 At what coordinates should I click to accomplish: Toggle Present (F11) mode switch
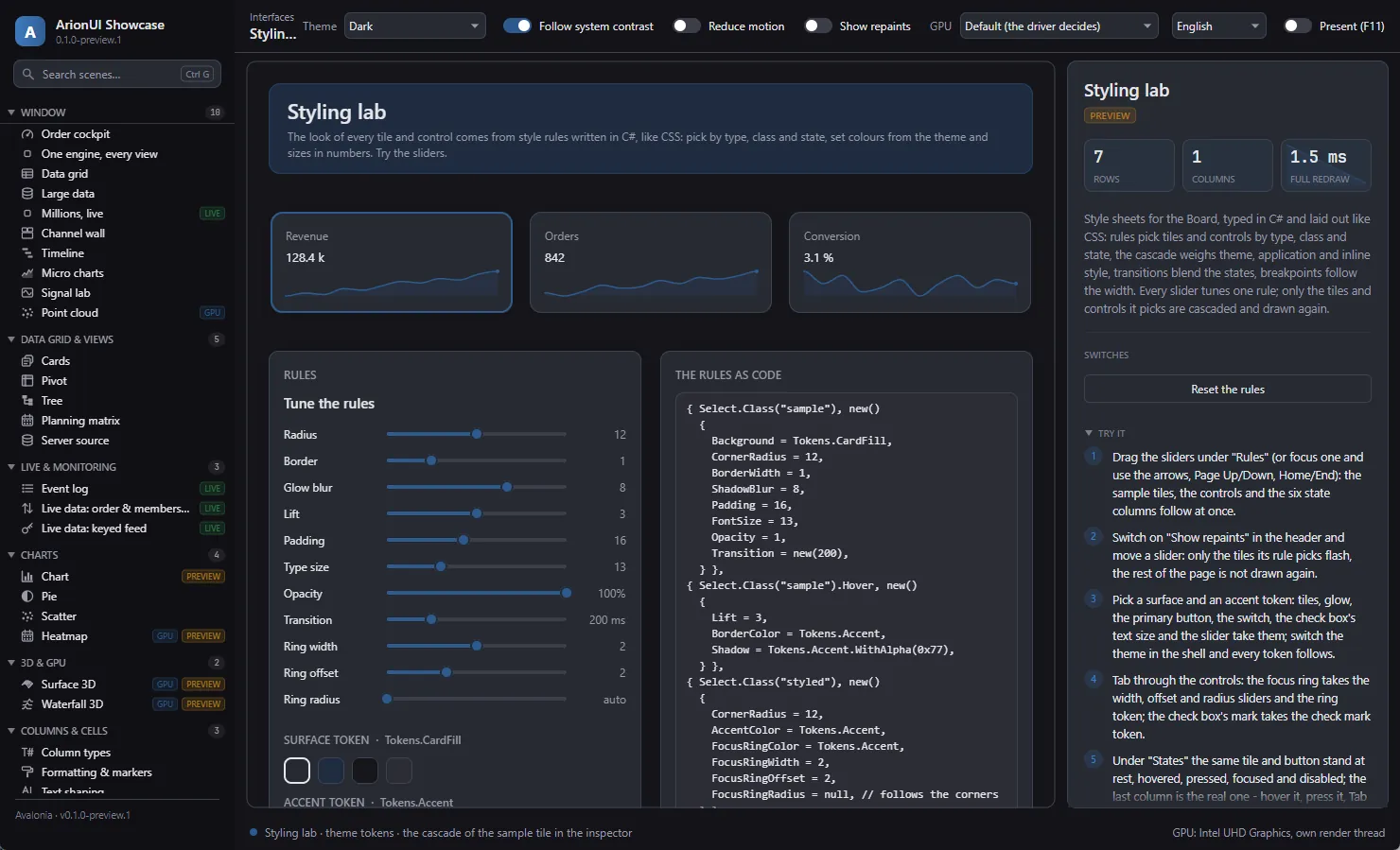click(1298, 26)
